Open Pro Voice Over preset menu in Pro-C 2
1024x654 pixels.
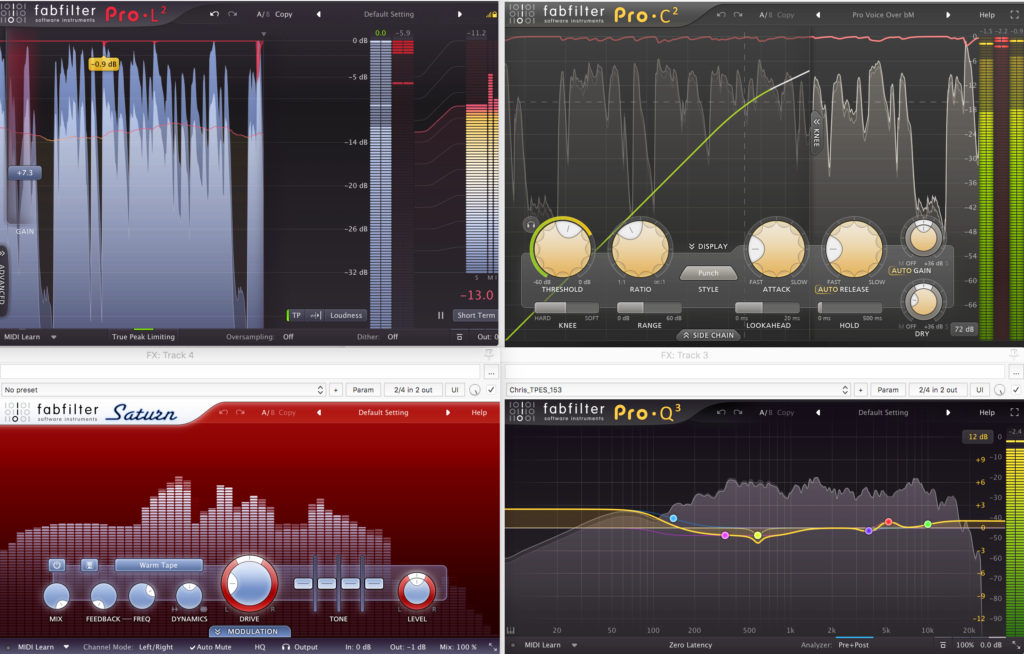coord(883,14)
